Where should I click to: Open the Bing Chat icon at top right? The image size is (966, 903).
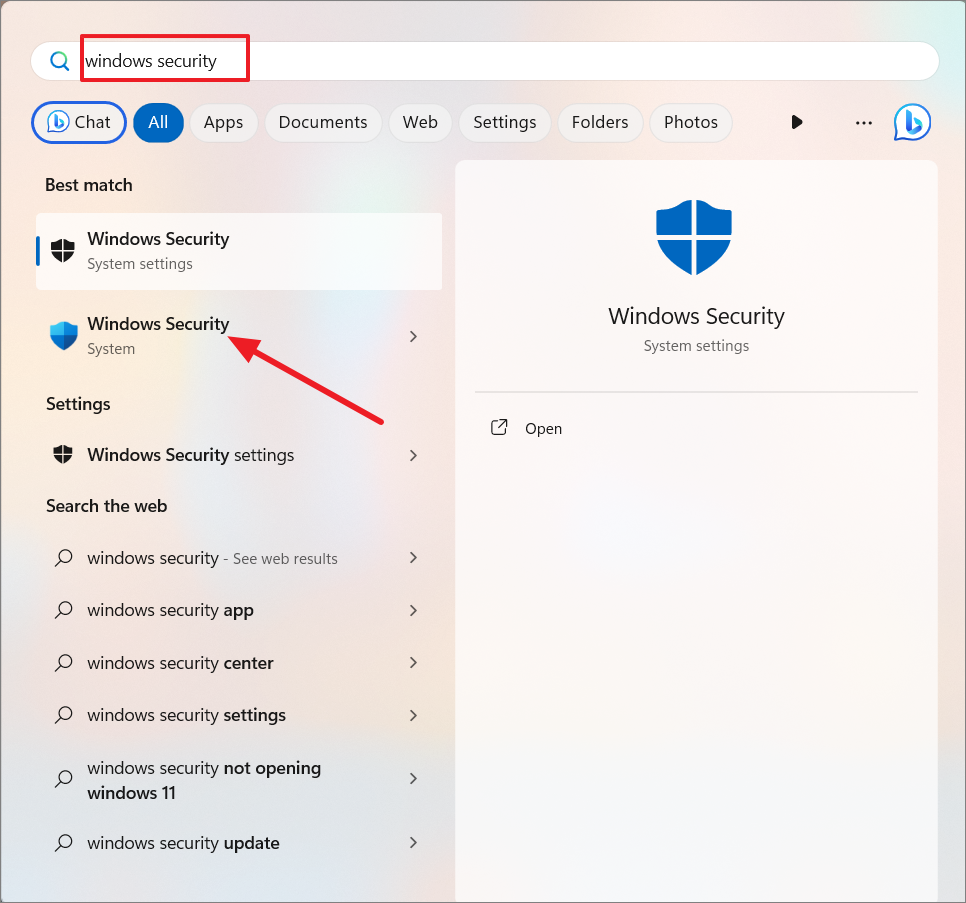pyautogui.click(x=912, y=122)
